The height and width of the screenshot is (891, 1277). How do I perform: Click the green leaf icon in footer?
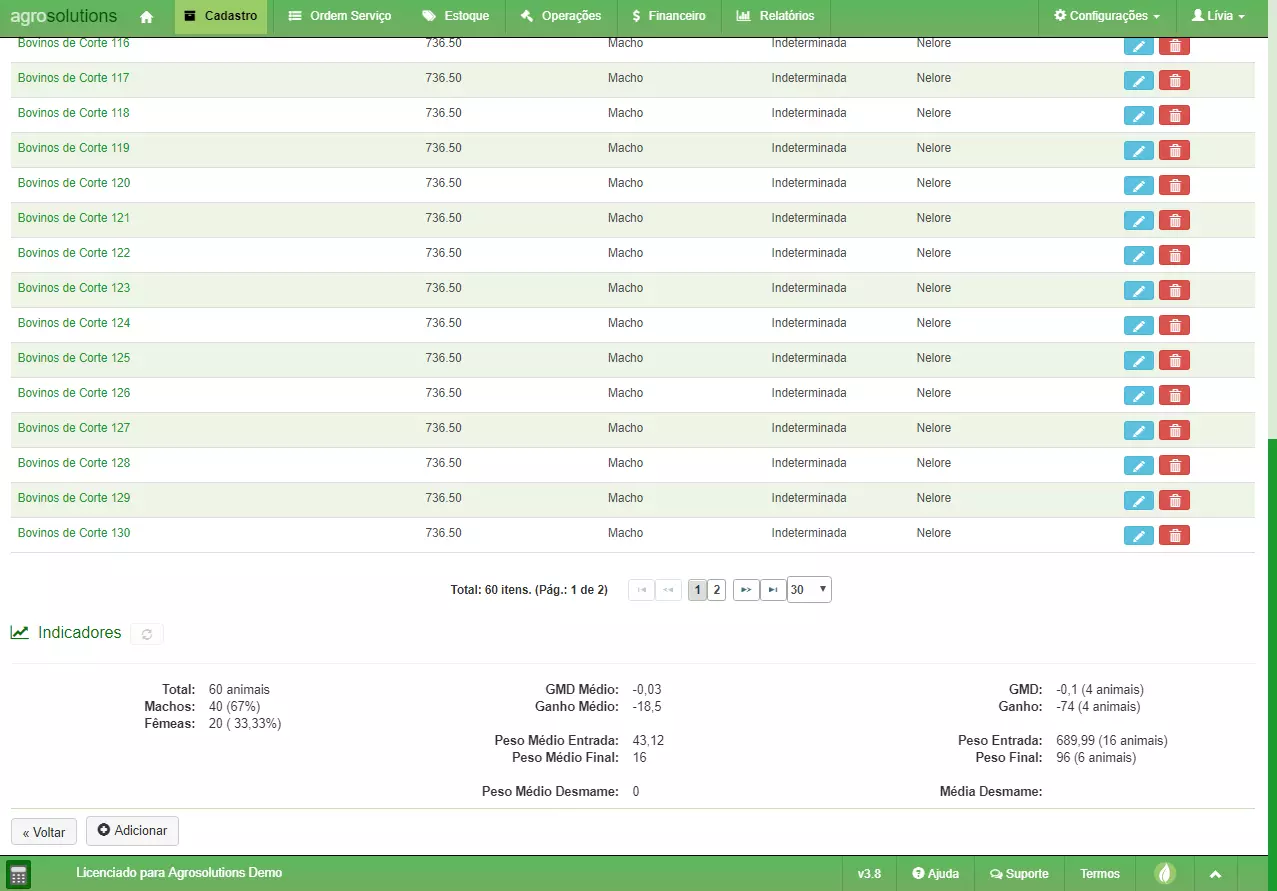1165,874
